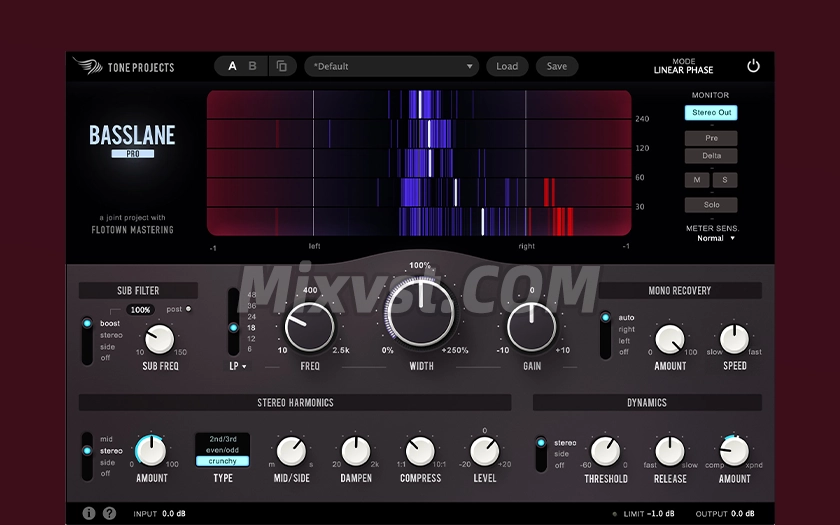Open the info icon in footer
The height and width of the screenshot is (525, 840).
click(x=89, y=513)
